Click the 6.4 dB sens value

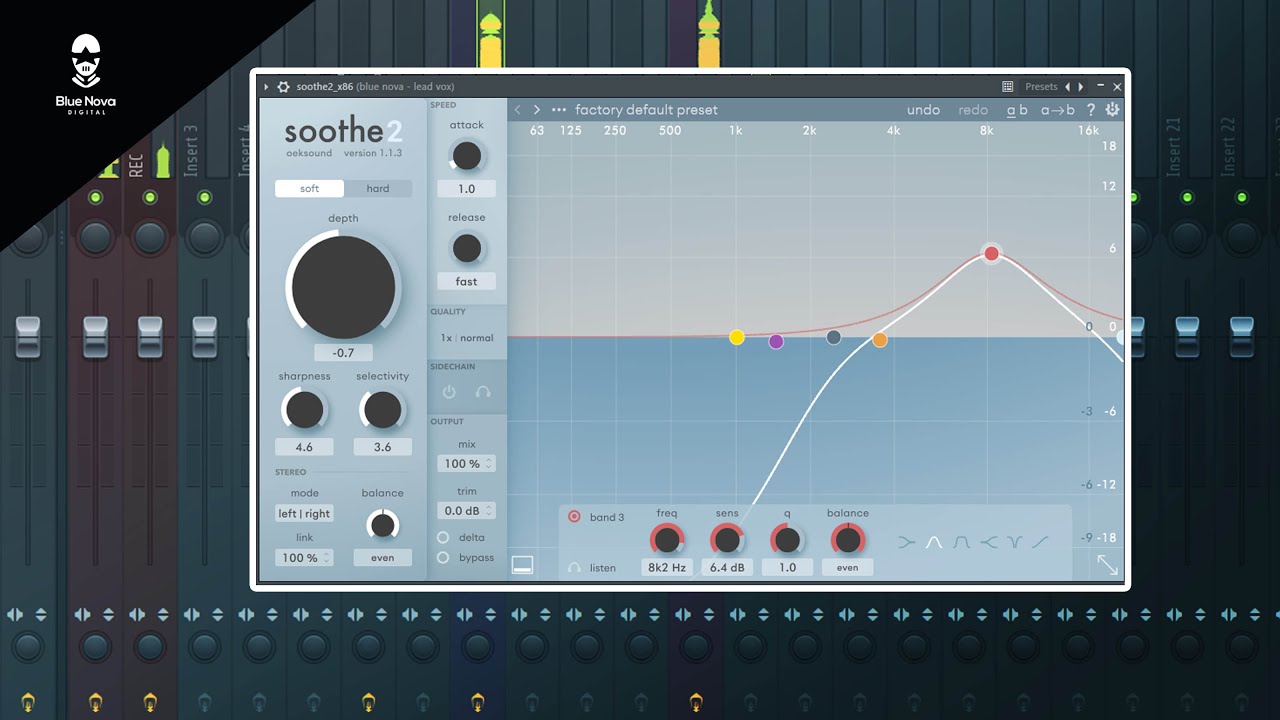click(727, 567)
